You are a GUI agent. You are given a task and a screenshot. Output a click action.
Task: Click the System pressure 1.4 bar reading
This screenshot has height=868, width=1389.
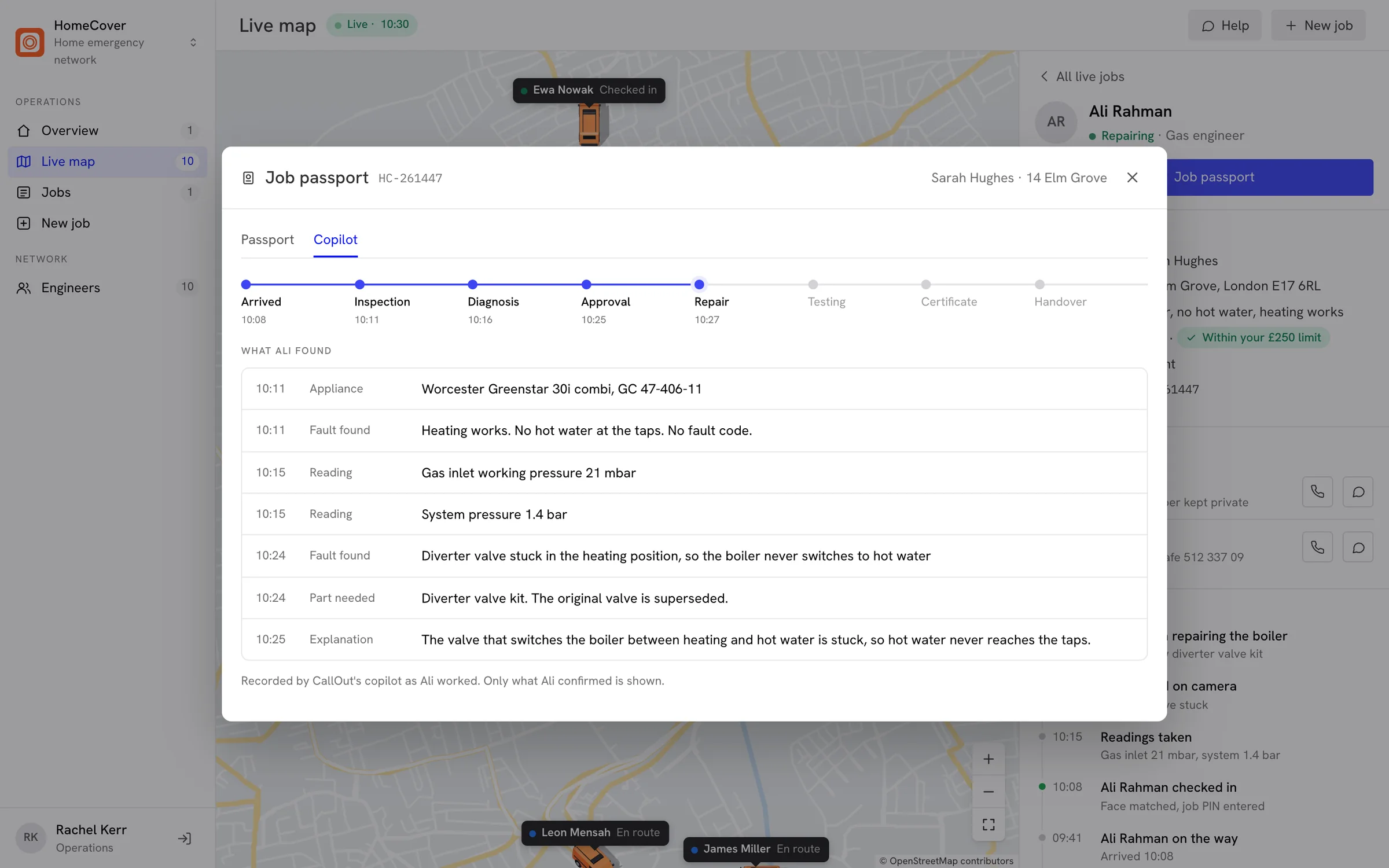pyautogui.click(x=694, y=514)
